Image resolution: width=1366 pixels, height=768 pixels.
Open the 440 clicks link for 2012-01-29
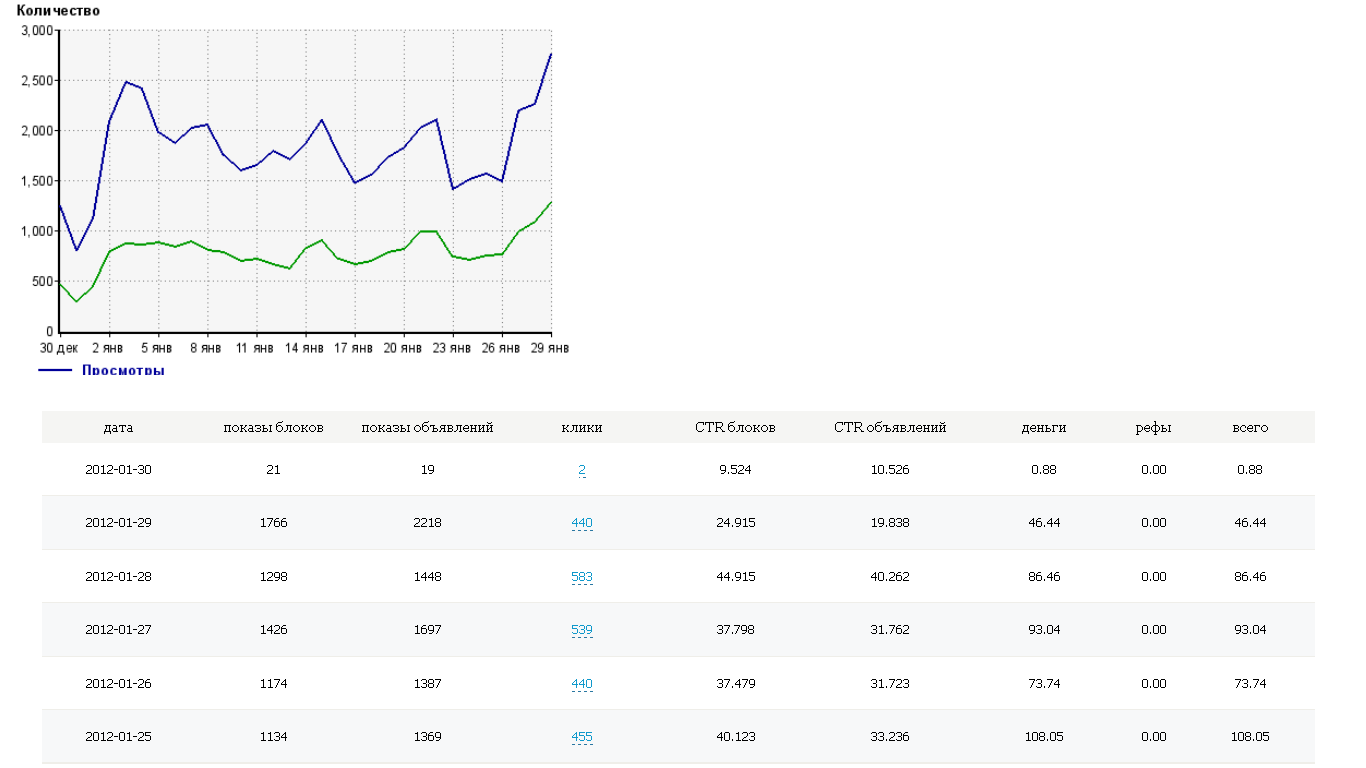[581, 523]
